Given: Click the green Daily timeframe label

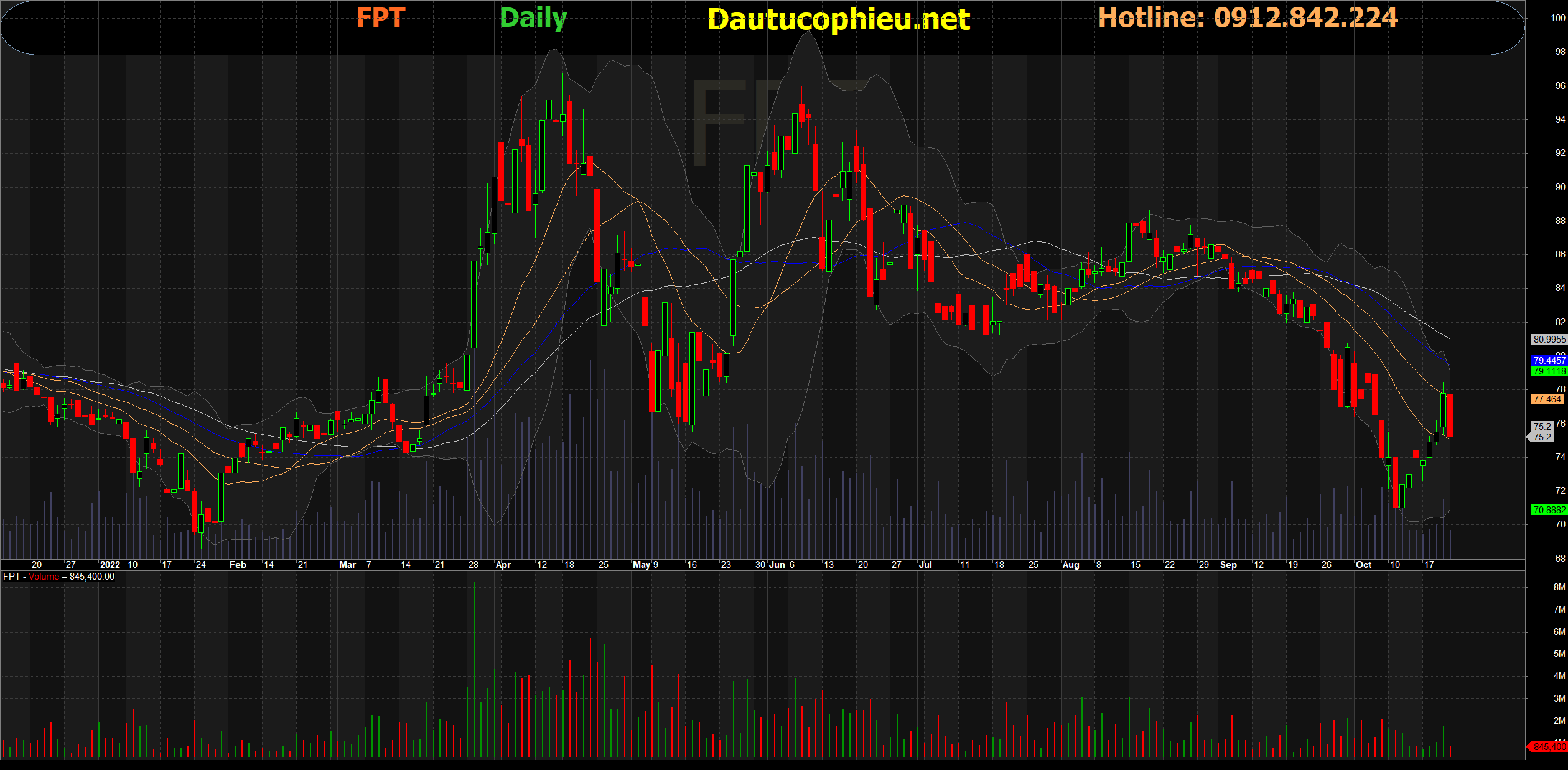Looking at the screenshot, I should pyautogui.click(x=533, y=17).
